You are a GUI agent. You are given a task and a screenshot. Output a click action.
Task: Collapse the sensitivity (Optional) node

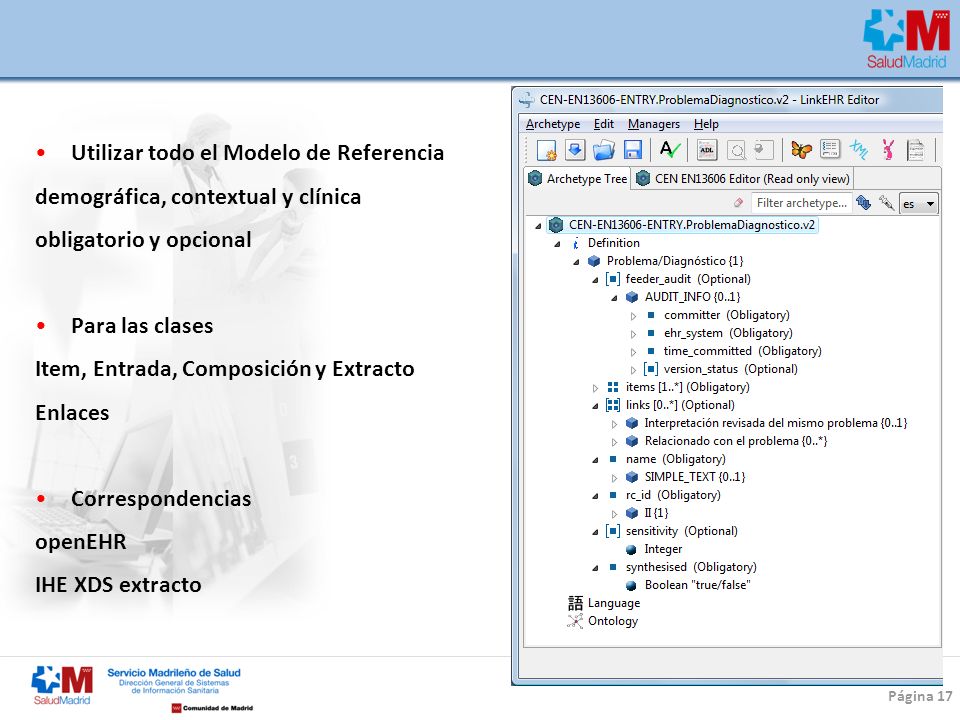(x=595, y=532)
